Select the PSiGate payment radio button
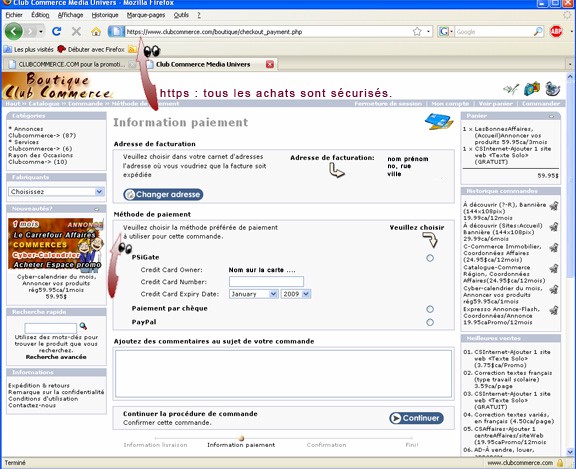The image size is (576, 469). (x=430, y=258)
